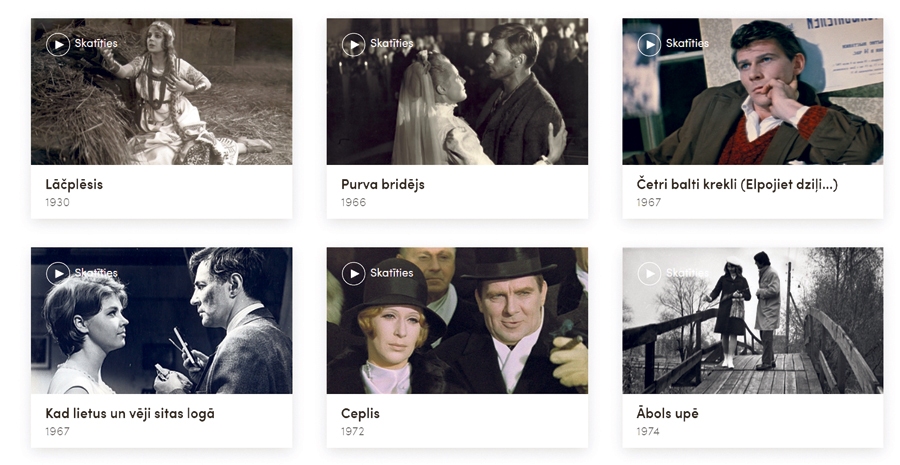
Task: Open Kad lietus un vēji sitas logā title
Action: pyautogui.click(x=130, y=413)
